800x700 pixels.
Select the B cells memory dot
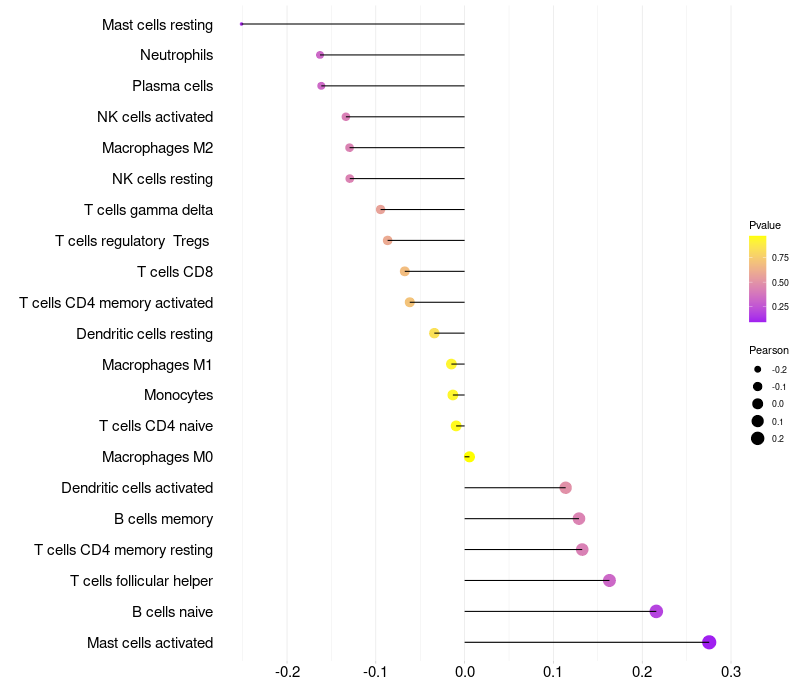click(x=579, y=518)
